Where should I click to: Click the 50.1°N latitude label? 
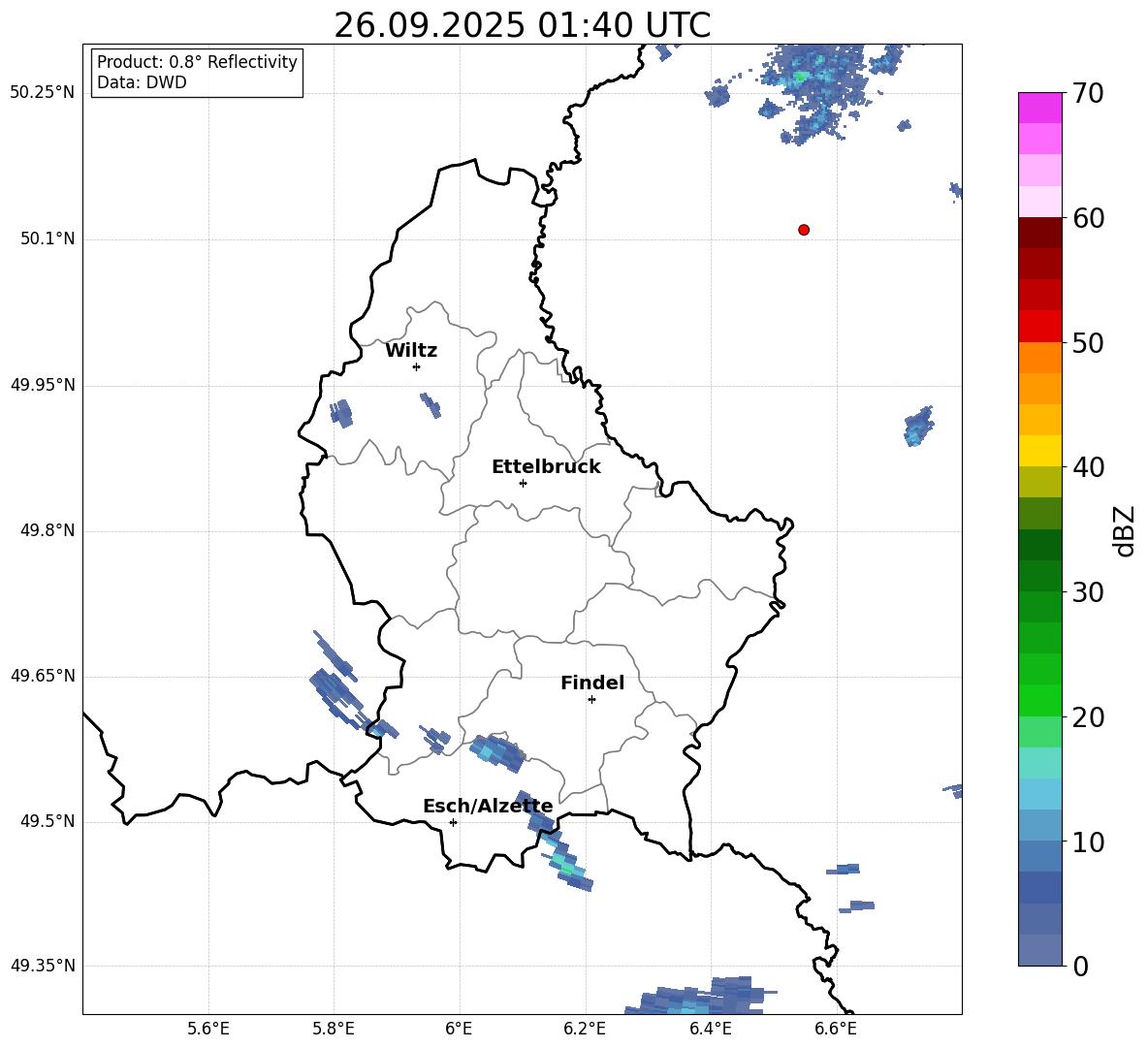[x=48, y=238]
